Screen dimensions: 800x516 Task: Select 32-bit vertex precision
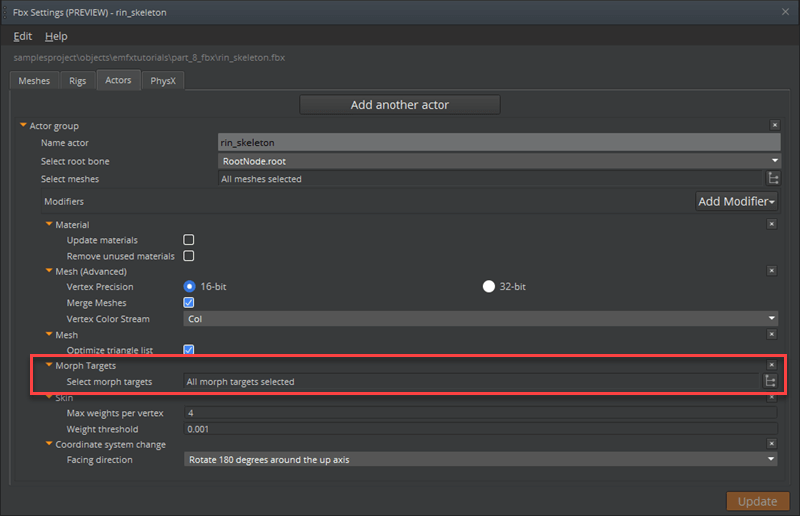pos(489,287)
